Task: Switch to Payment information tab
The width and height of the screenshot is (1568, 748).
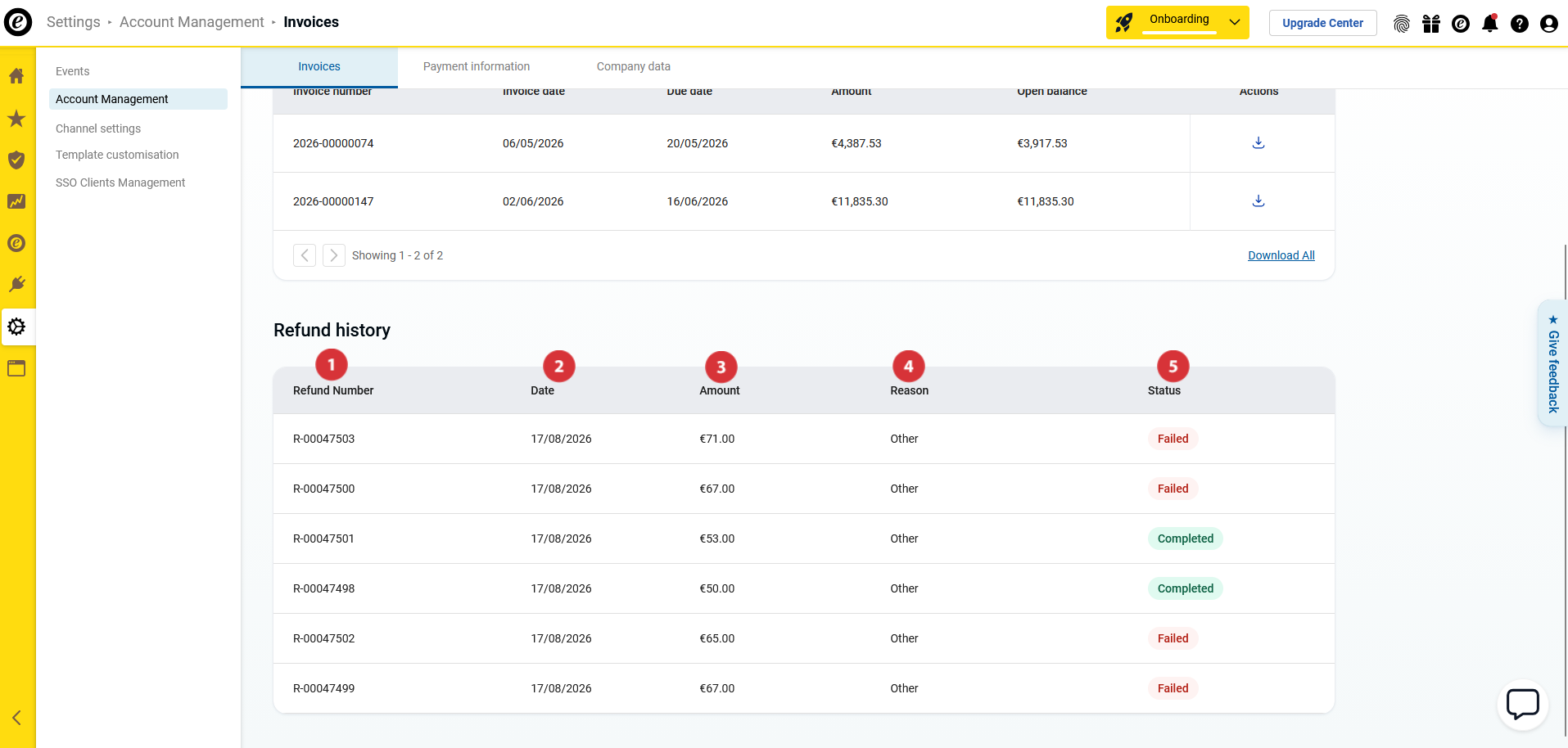Action: [477, 66]
